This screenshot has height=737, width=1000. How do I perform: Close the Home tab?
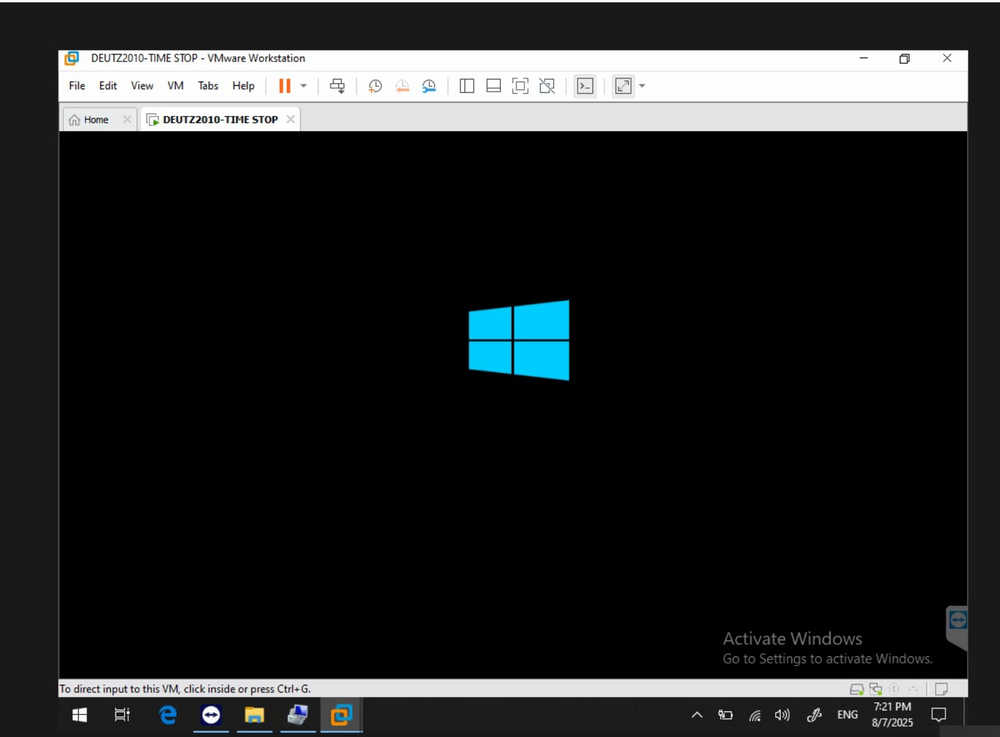[127, 119]
